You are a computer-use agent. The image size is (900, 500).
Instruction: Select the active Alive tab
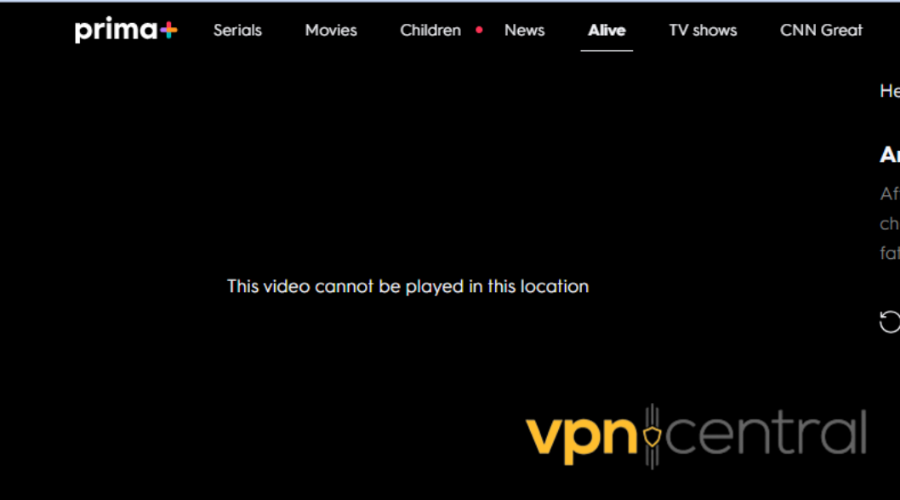click(x=607, y=30)
